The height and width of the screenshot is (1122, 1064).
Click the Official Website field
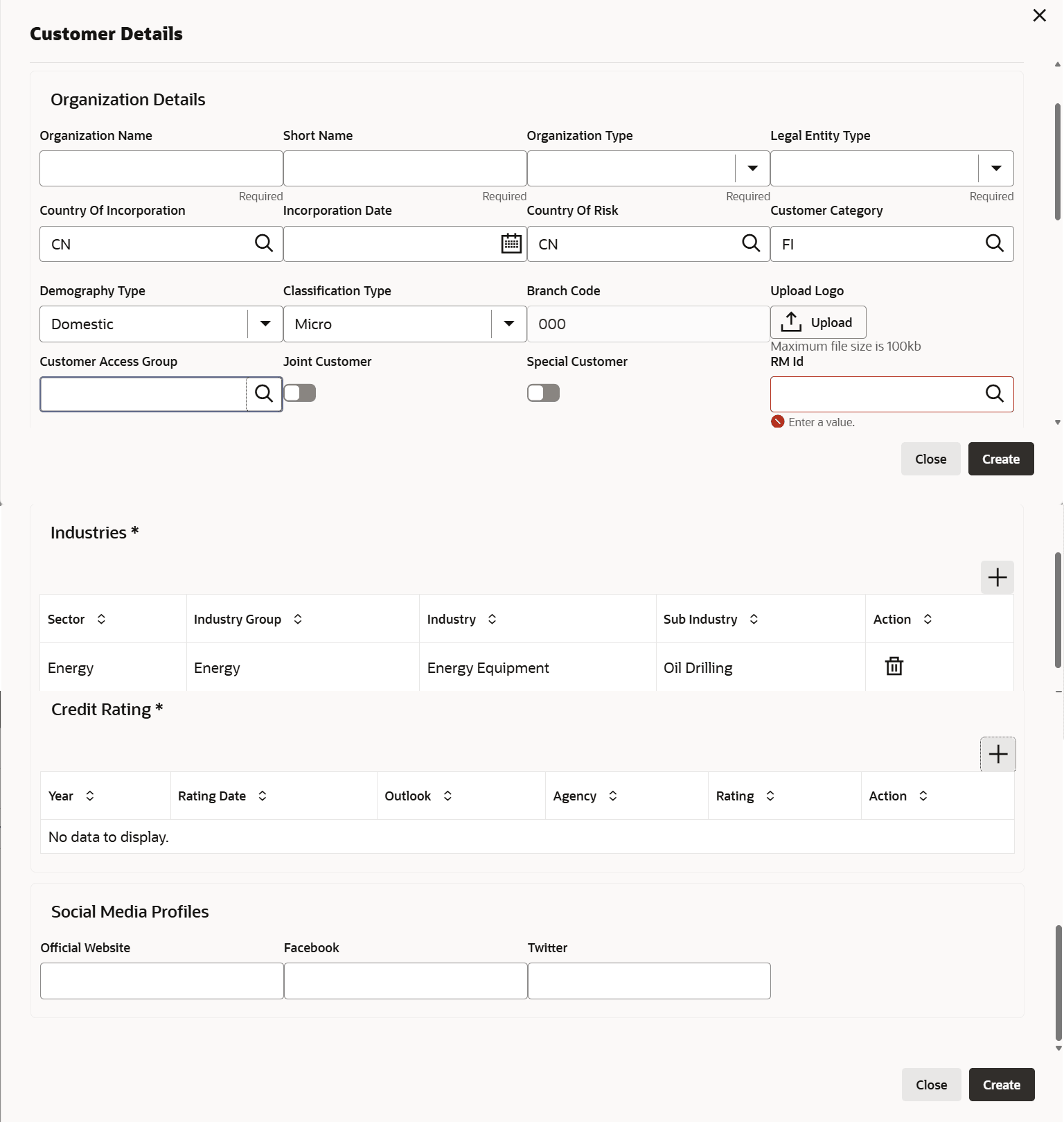click(x=162, y=981)
